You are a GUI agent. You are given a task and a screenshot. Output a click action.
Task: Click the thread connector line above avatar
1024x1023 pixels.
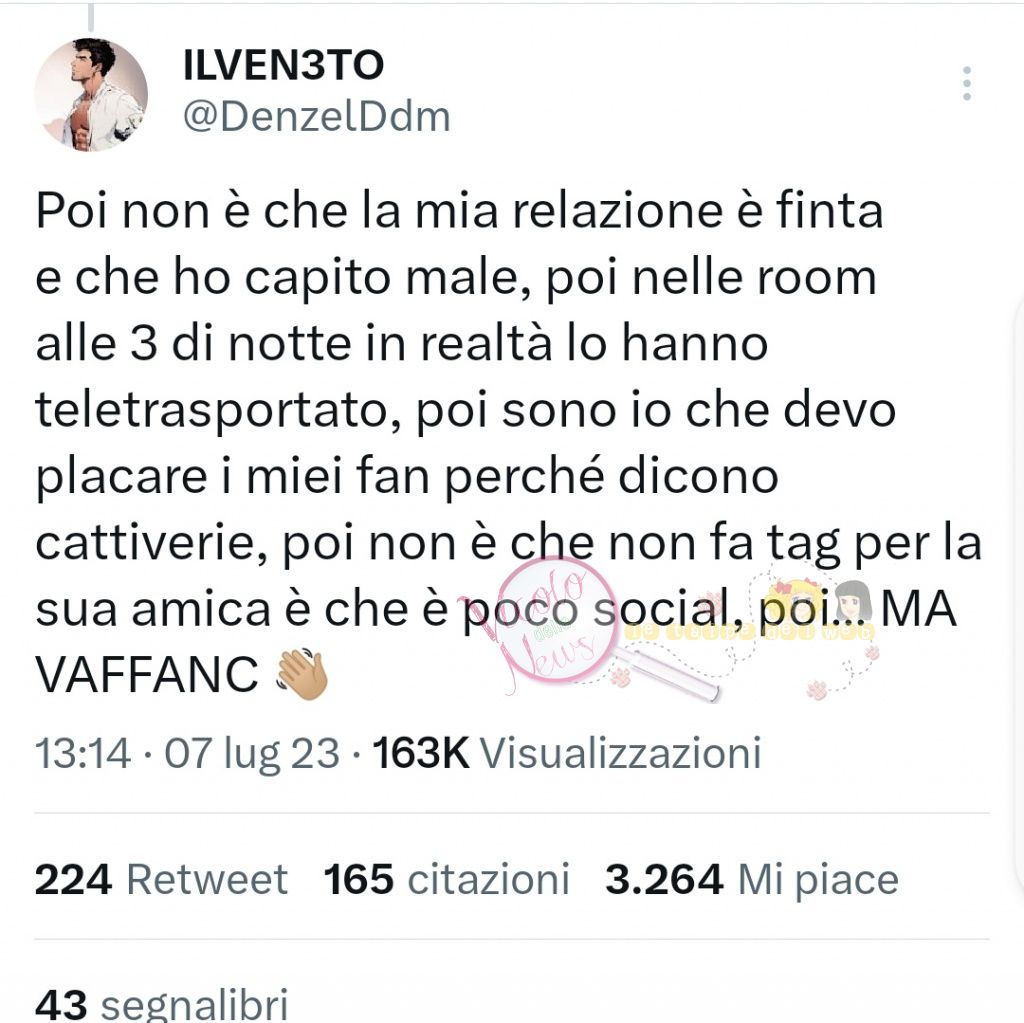click(x=91, y=18)
